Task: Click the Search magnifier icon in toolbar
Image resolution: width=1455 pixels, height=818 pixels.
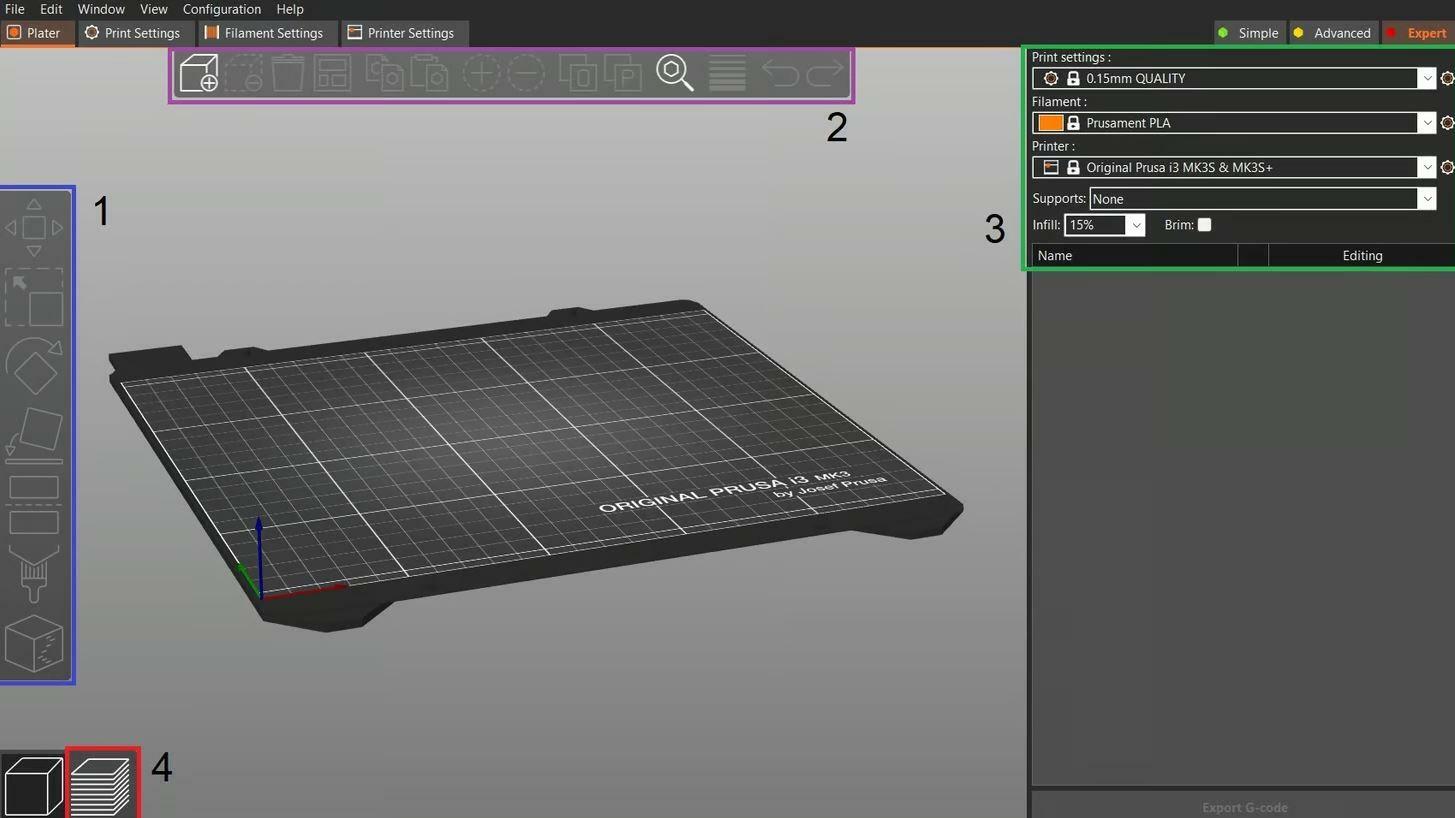Action: tap(674, 74)
